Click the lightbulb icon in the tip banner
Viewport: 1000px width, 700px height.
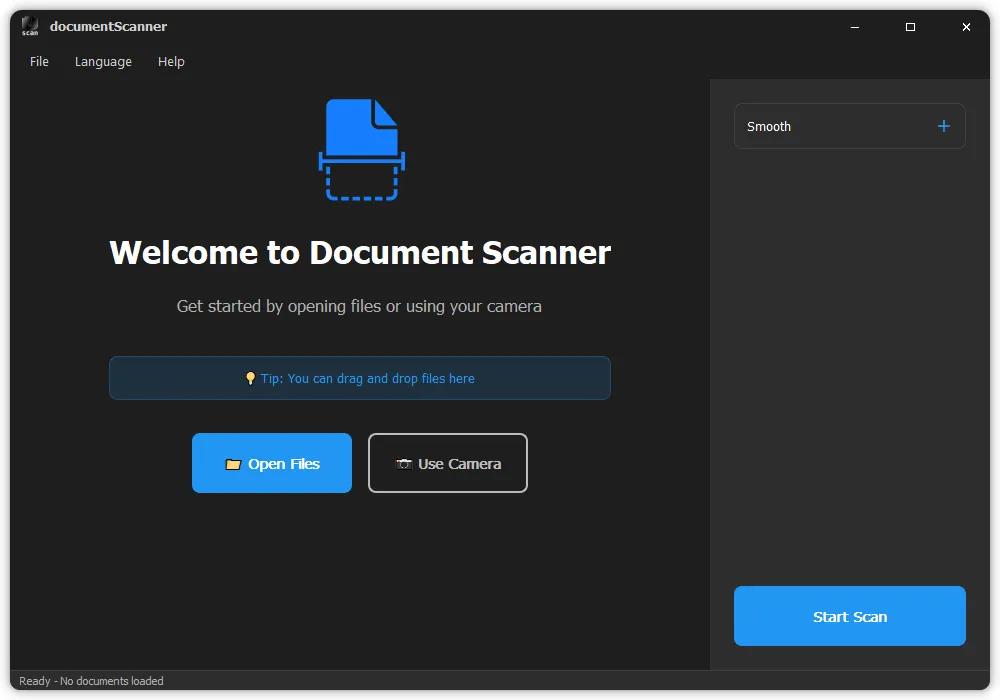[x=251, y=379]
